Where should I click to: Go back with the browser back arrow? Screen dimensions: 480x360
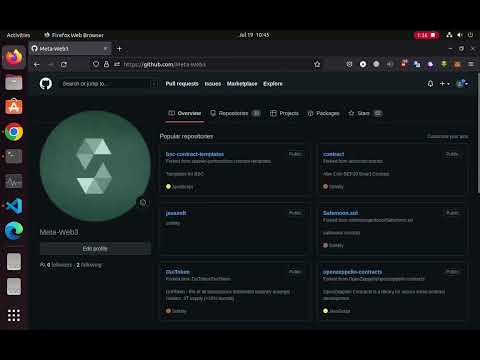click(37, 64)
